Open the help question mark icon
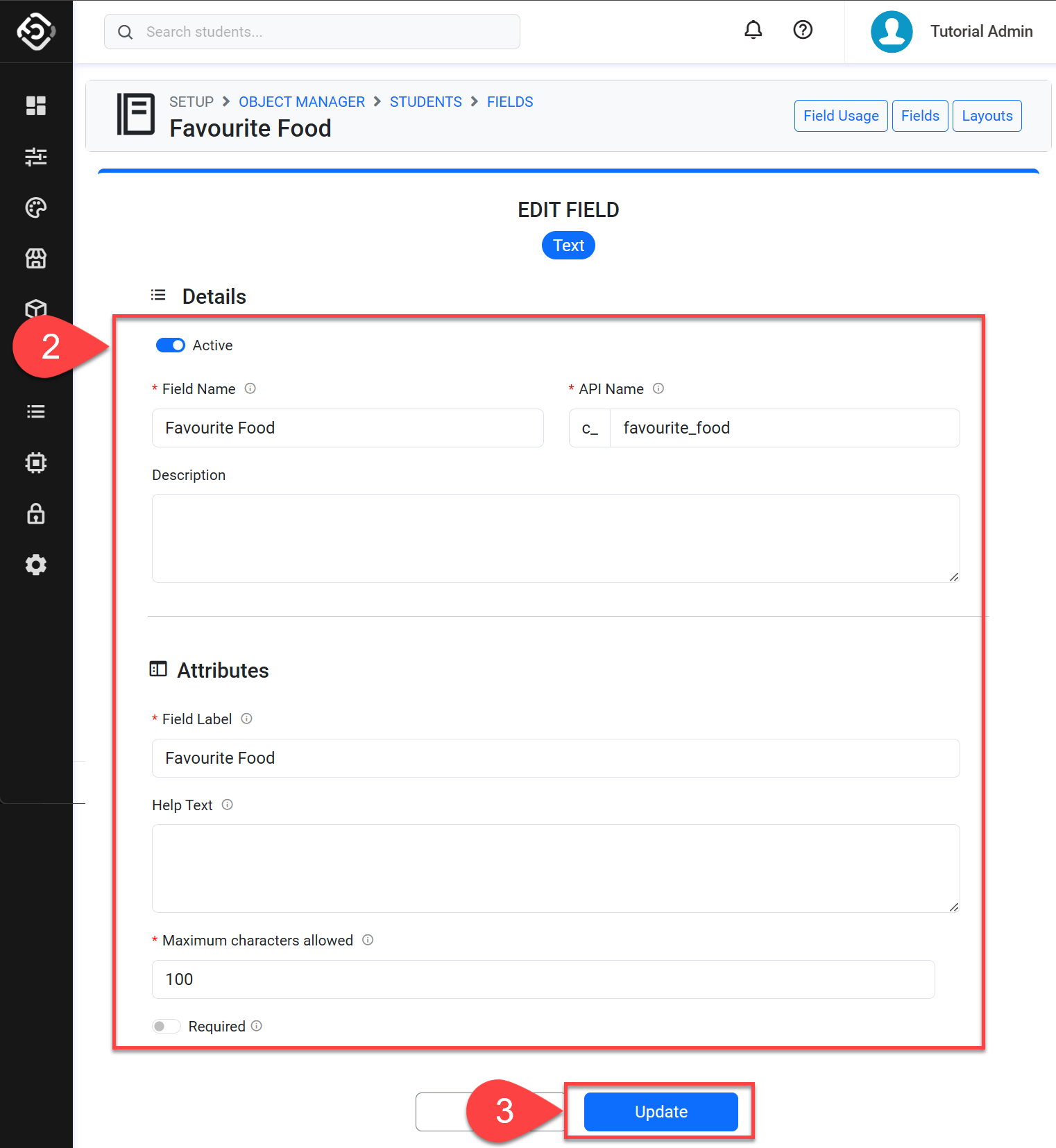Screen dimensions: 1056x1148 803,31
